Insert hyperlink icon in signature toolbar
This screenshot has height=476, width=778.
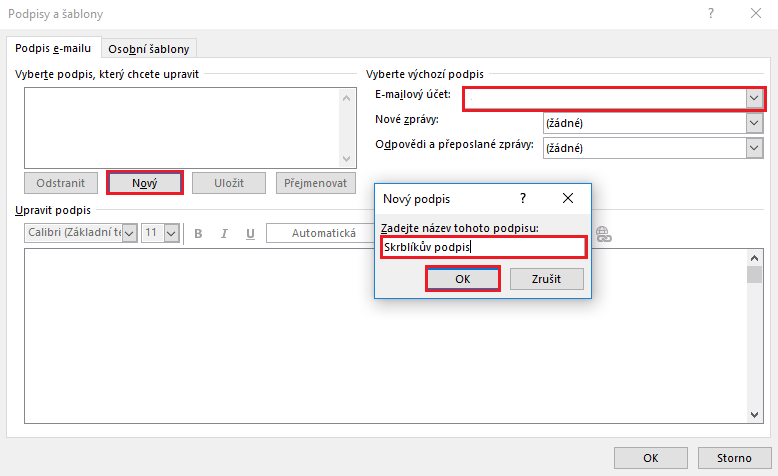(603, 234)
